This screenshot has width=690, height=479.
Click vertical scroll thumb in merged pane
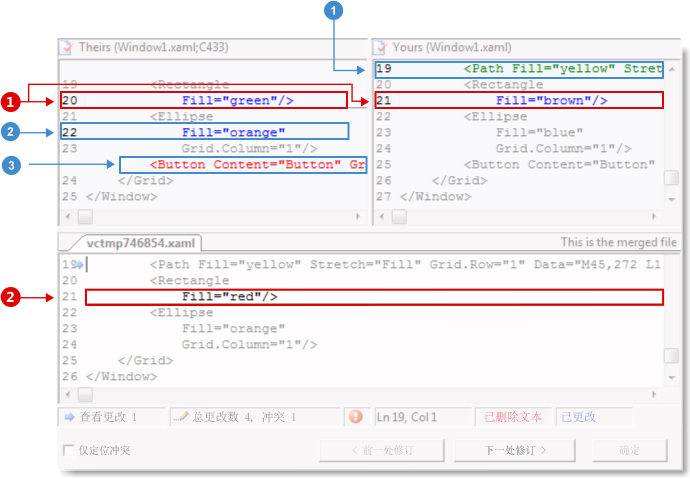pyautogui.click(x=672, y=356)
